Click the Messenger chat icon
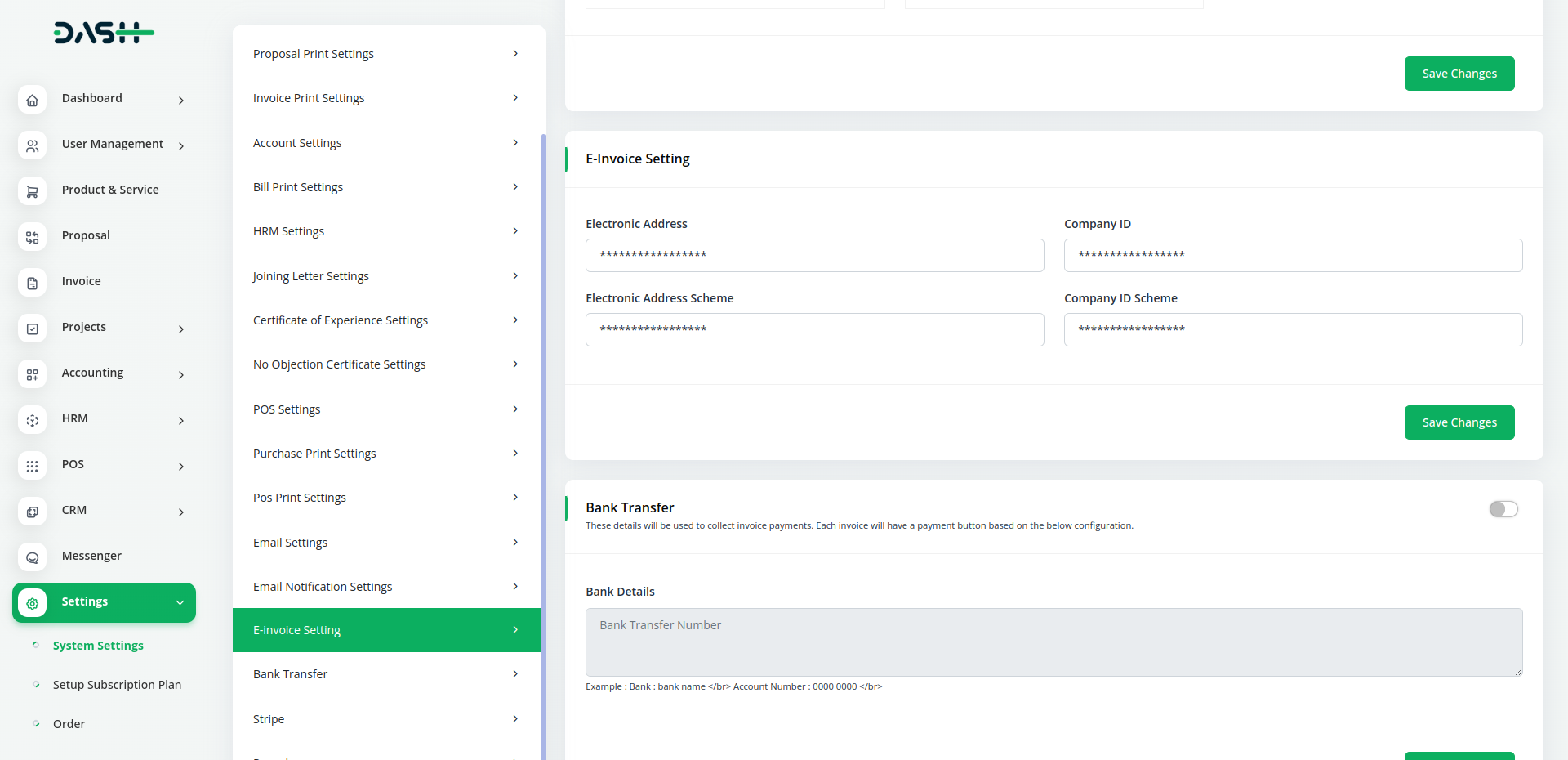 33,558
